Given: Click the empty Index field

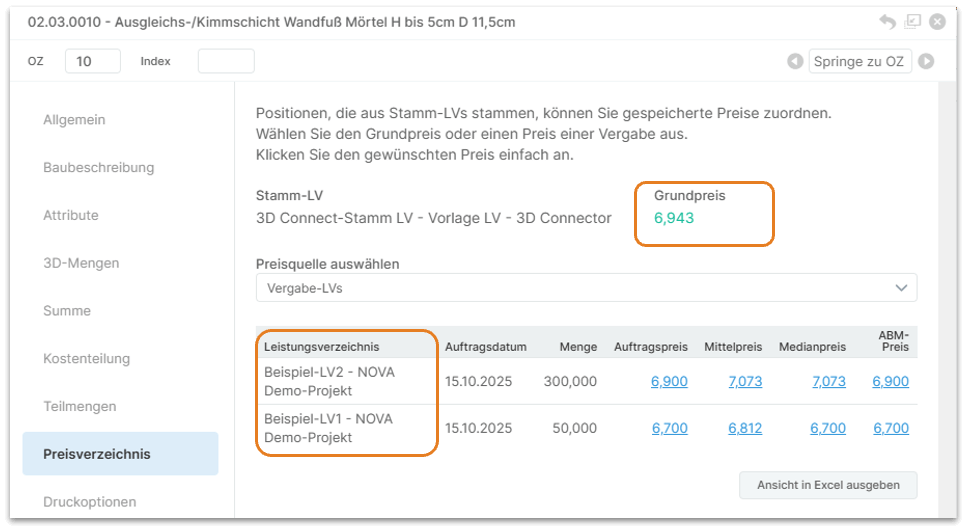Looking at the screenshot, I should click(x=226, y=61).
